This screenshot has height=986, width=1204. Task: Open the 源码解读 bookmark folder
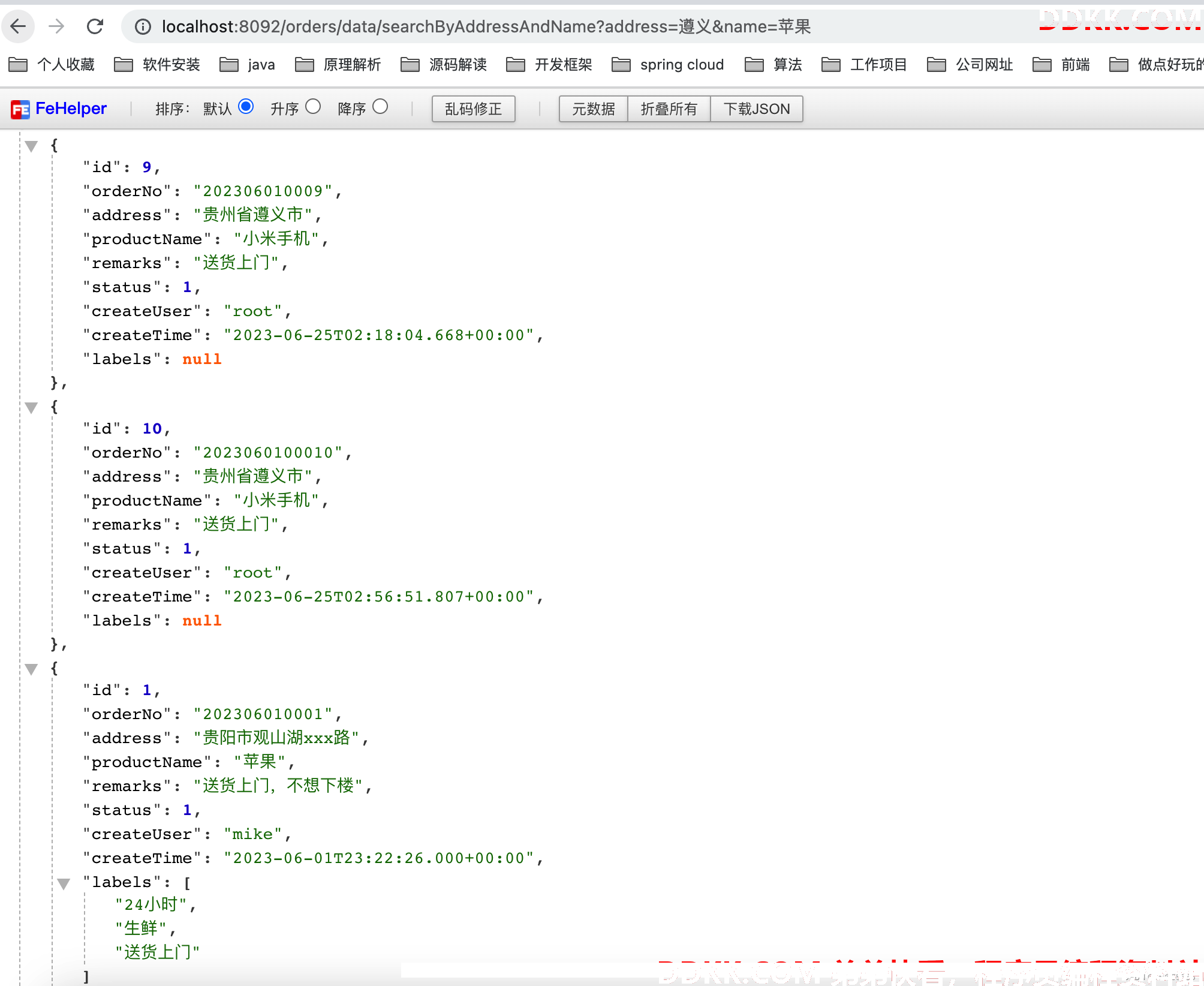click(444, 64)
